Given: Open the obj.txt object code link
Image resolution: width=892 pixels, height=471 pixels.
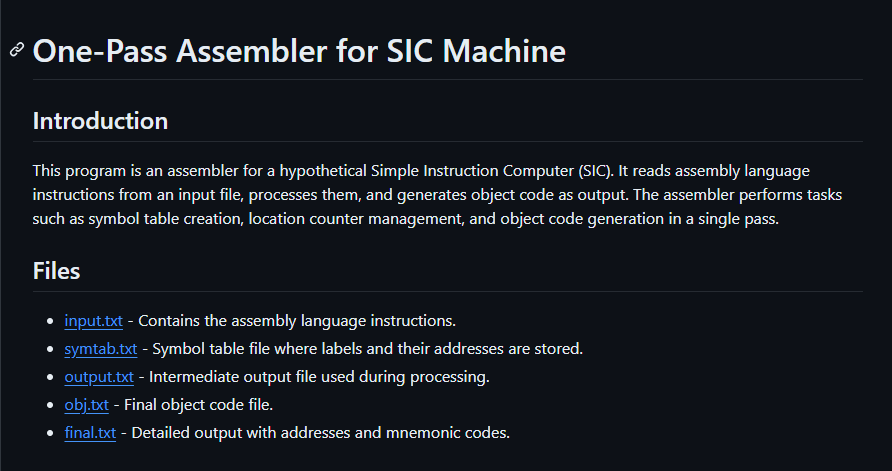Looking at the screenshot, I should 86,404.
